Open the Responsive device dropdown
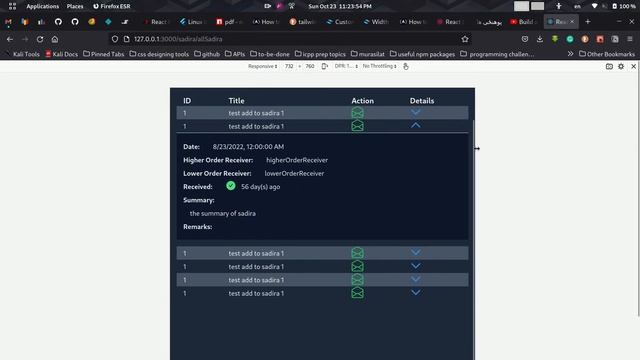The width and height of the screenshot is (640, 360). click(x=262, y=66)
